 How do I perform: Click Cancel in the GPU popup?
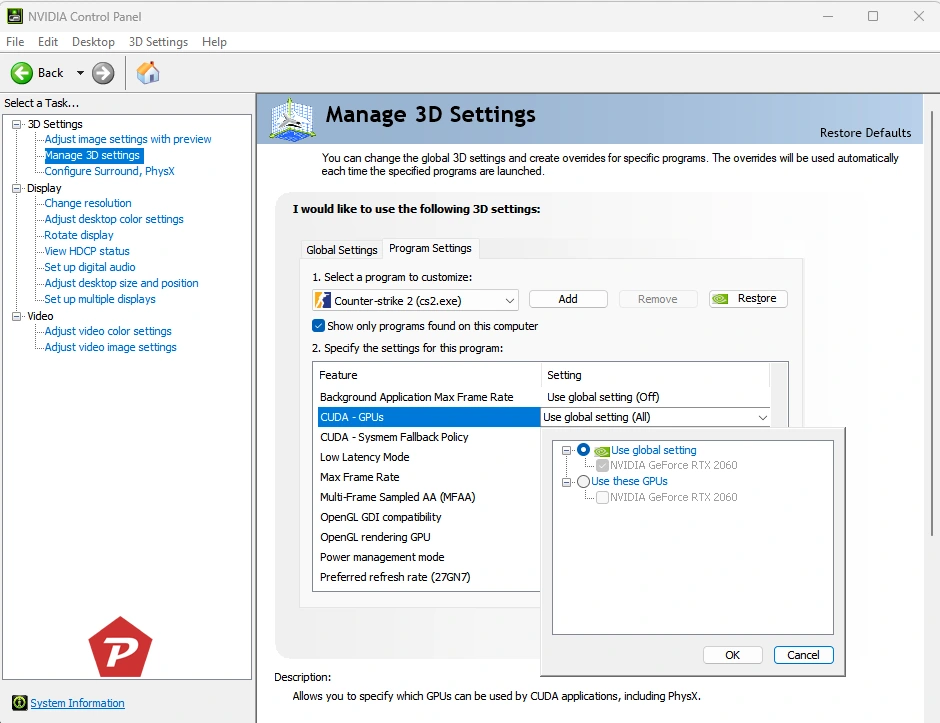[803, 655]
